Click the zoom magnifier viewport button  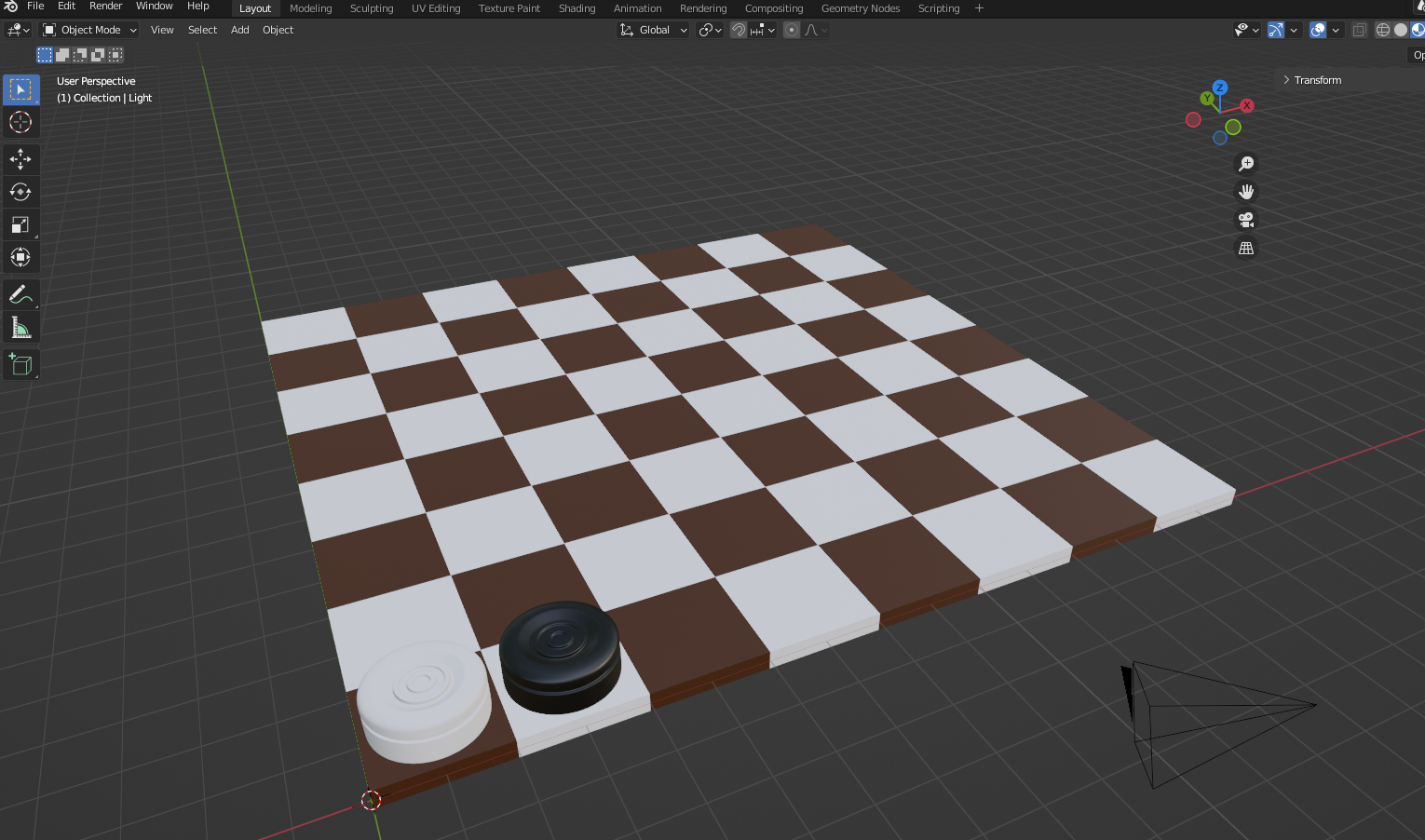tap(1246, 164)
